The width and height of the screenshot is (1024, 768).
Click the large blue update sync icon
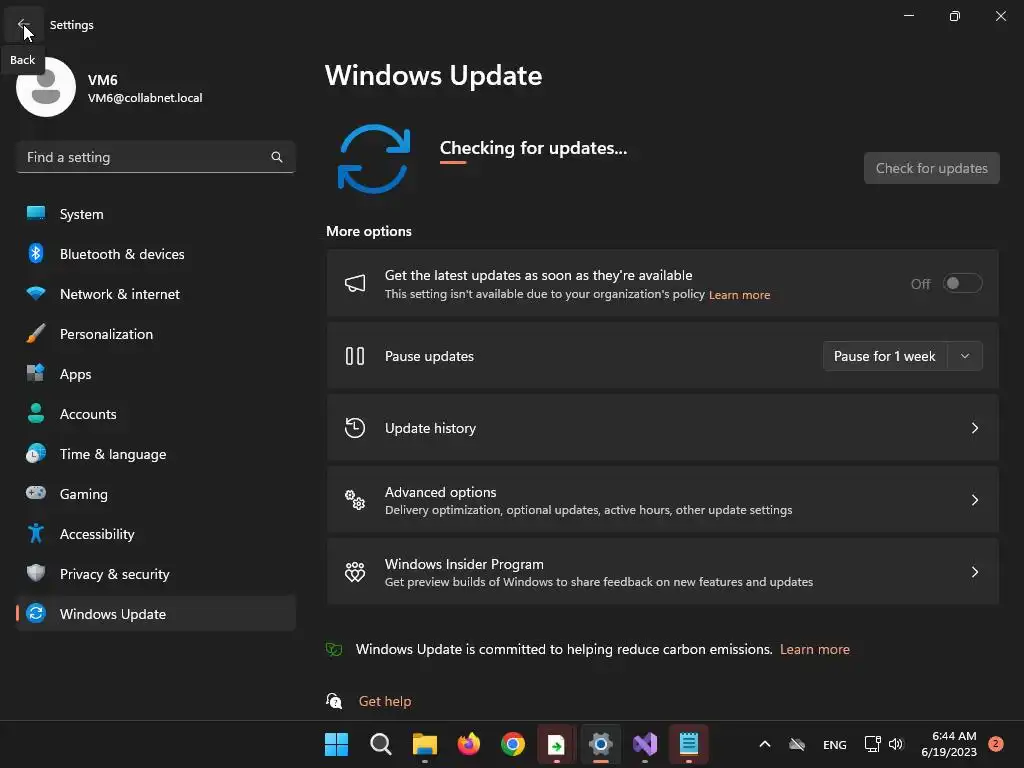(x=374, y=159)
